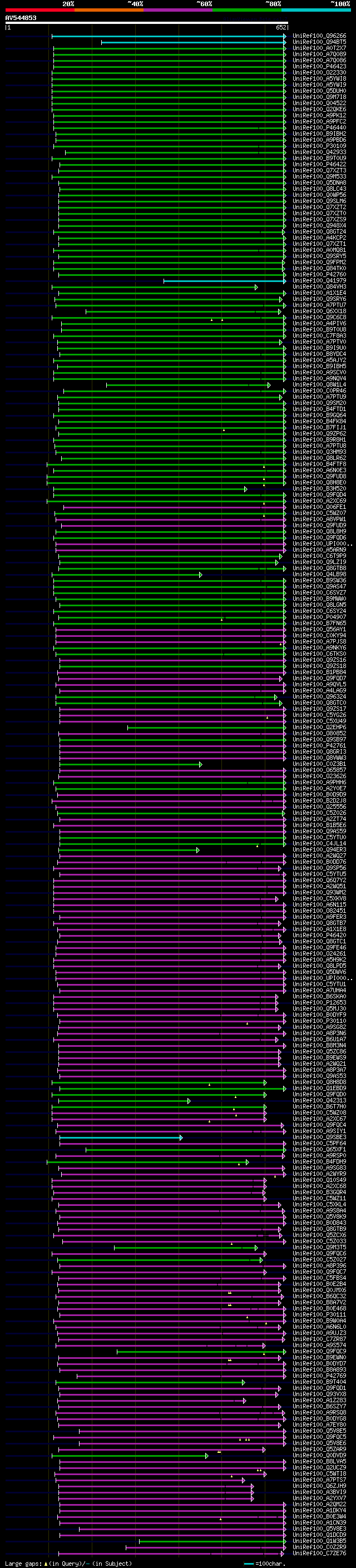Click the UniRef100_A9NKY6 label
Image resolution: width=356 pixels, height=1568 pixels.
tap(319, 647)
